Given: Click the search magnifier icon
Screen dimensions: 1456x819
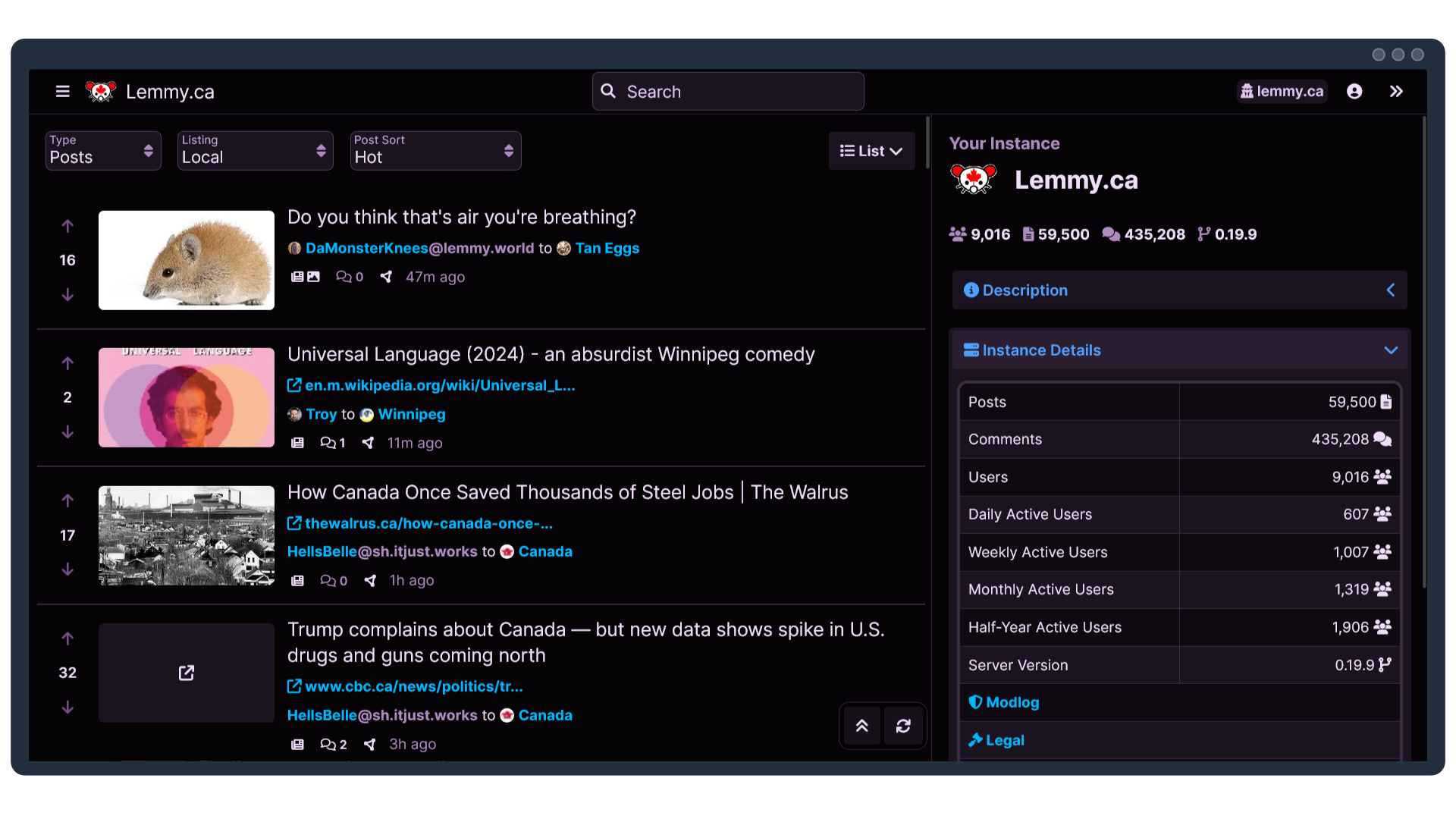Looking at the screenshot, I should coord(608,91).
